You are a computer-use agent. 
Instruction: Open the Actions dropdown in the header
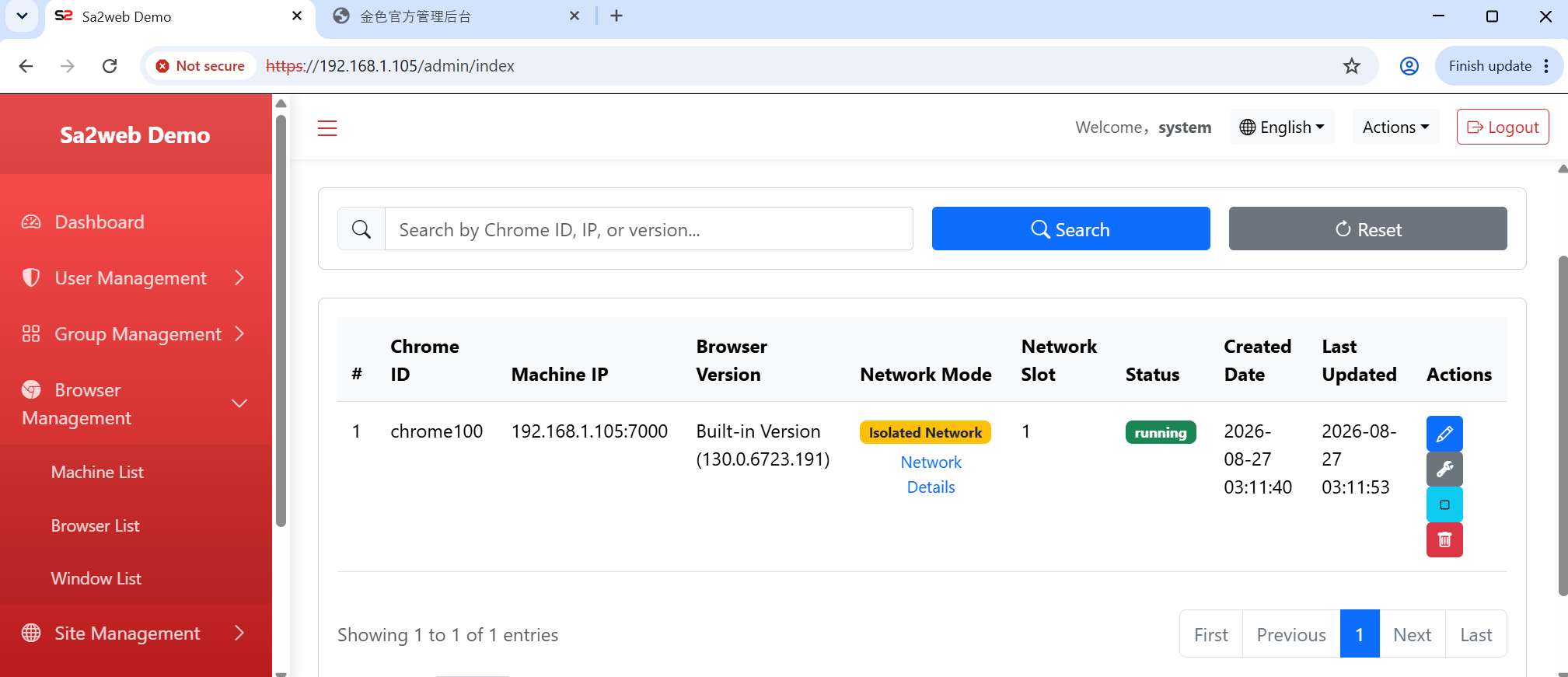pyautogui.click(x=1395, y=127)
